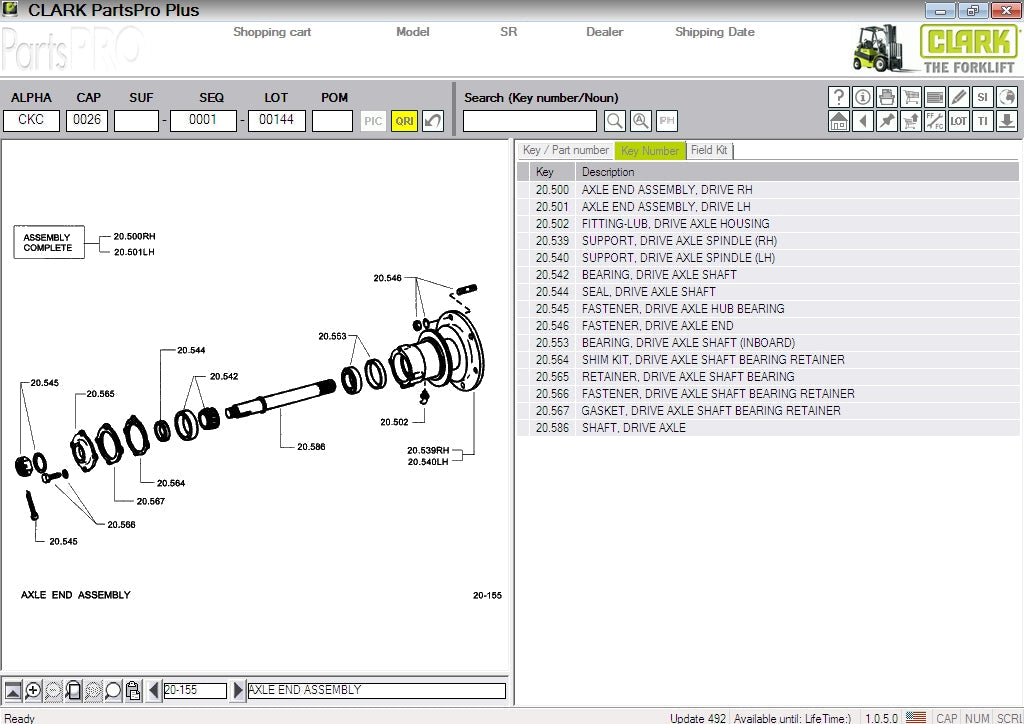Select the print icon in the toolbar

tap(887, 97)
